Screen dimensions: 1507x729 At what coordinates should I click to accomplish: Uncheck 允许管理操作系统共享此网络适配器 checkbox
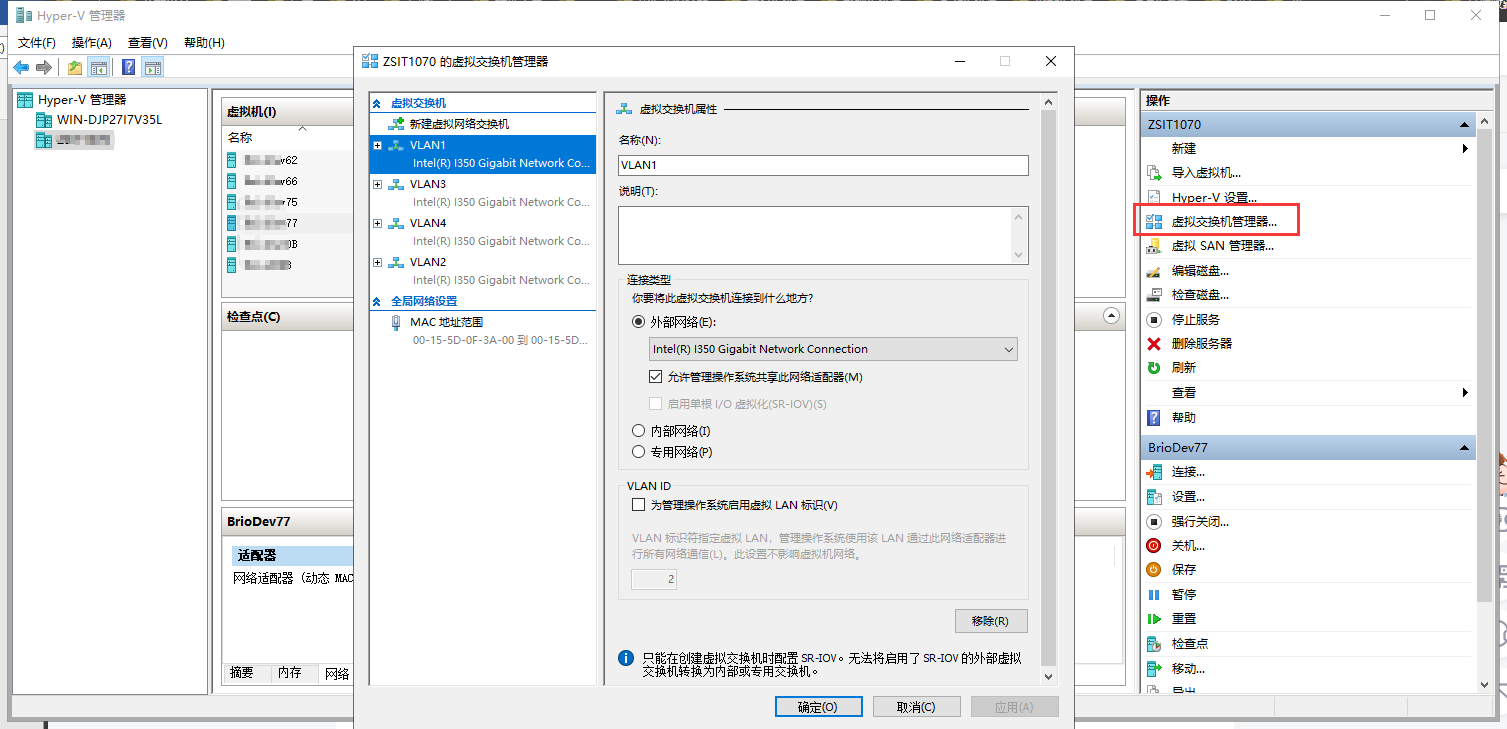[656, 377]
